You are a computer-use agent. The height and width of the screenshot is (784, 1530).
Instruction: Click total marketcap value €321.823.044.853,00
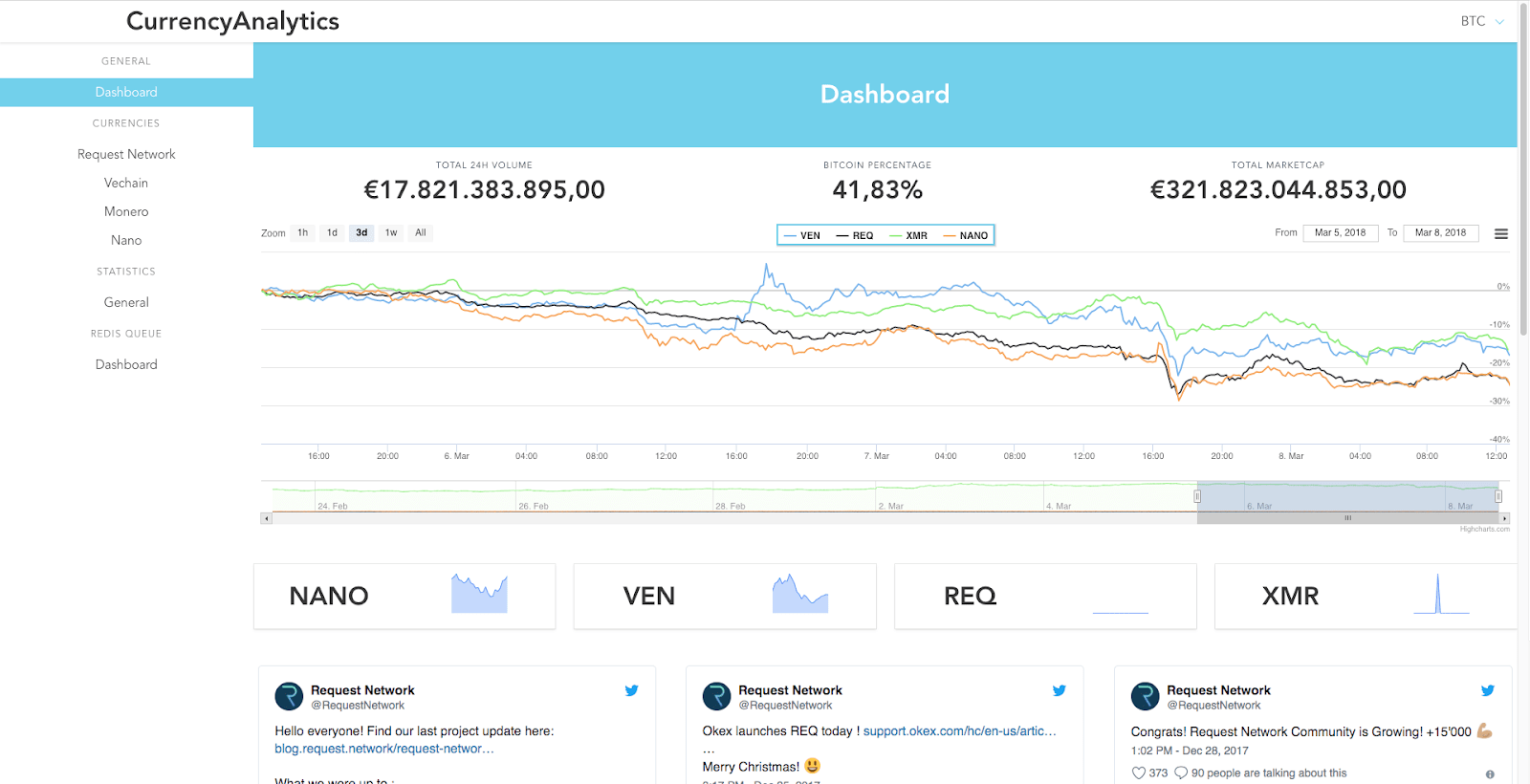1278,189
